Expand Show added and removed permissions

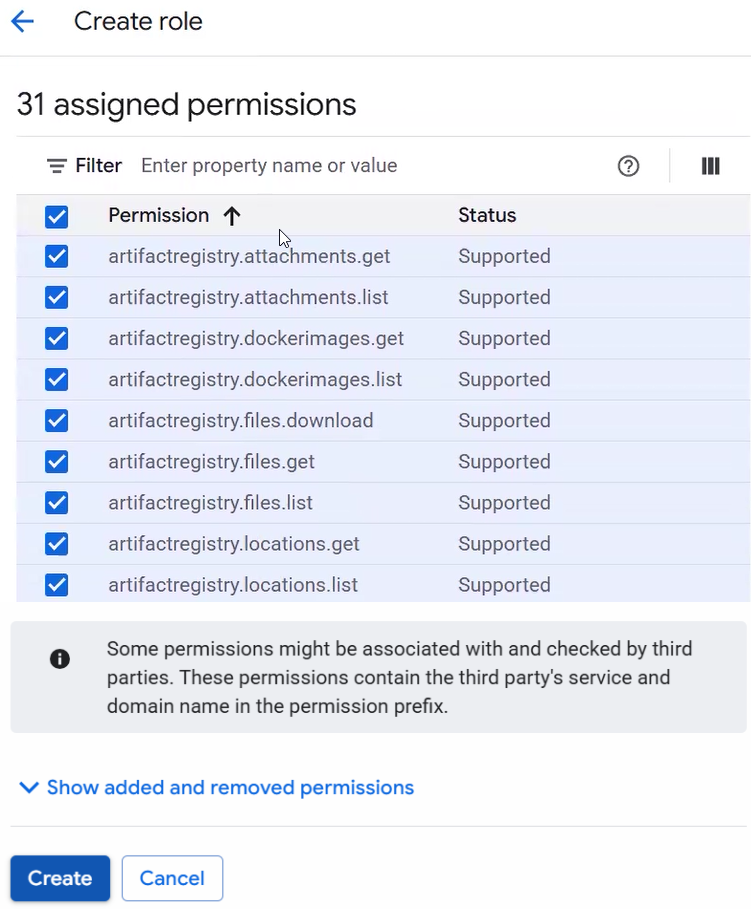click(x=217, y=788)
